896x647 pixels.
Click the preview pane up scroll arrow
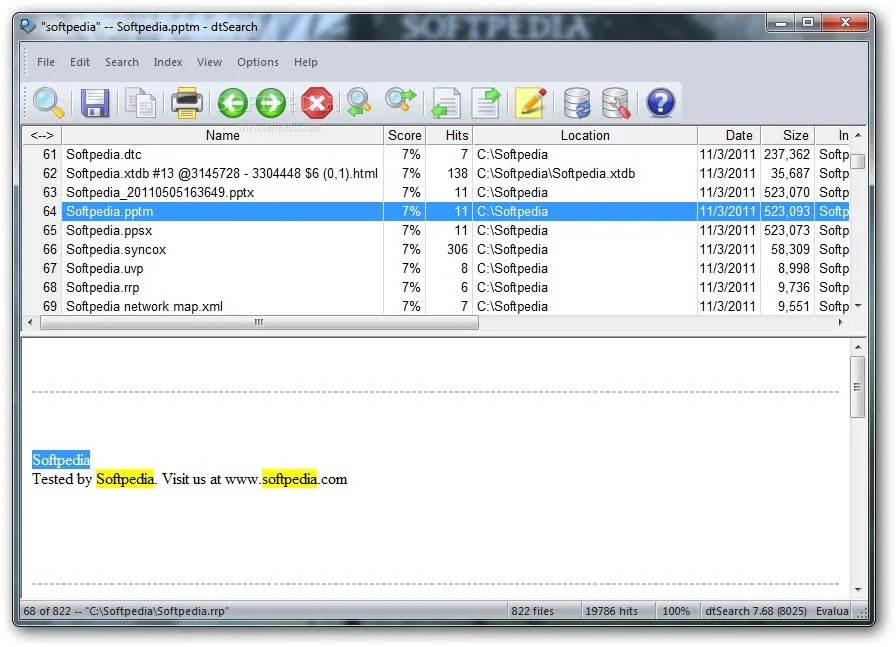[858, 347]
